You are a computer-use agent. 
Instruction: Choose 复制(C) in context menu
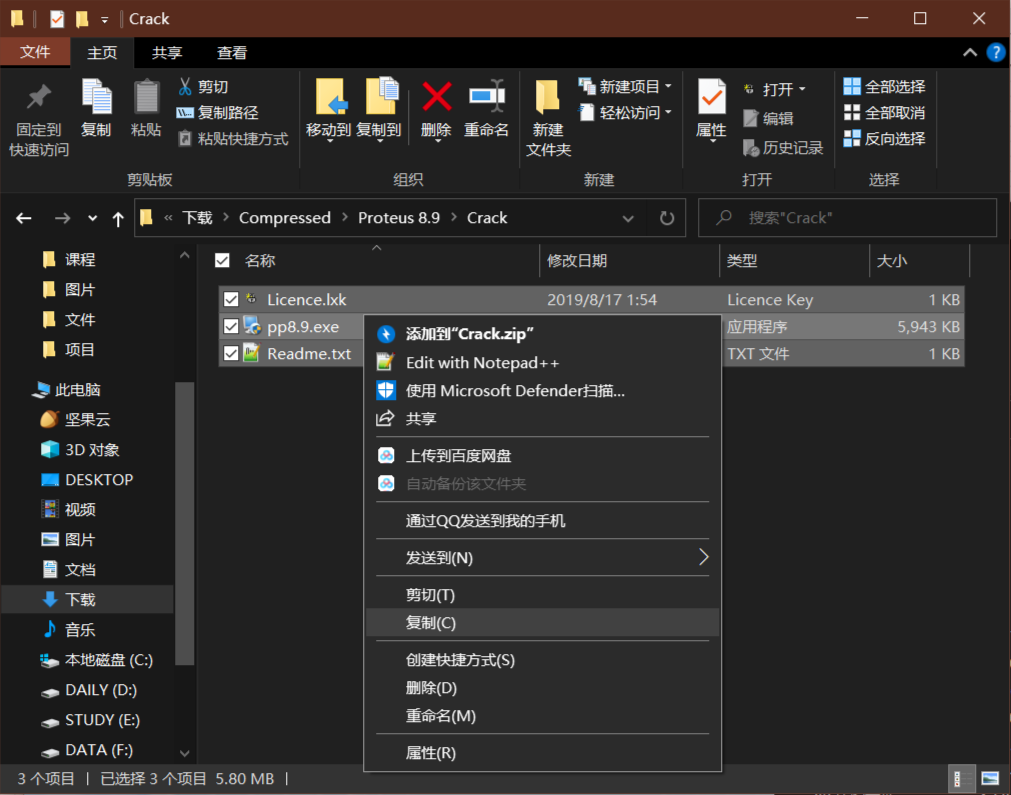click(x=543, y=623)
